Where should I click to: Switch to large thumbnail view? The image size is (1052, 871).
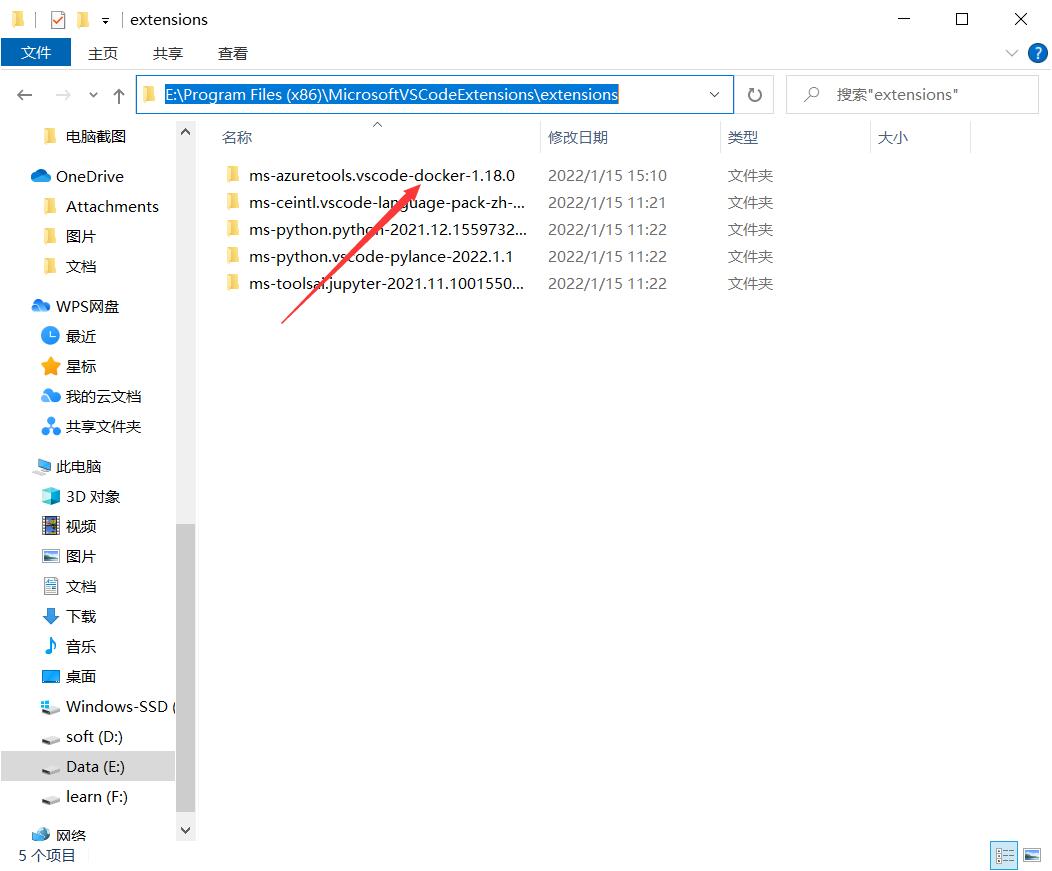(x=1031, y=855)
